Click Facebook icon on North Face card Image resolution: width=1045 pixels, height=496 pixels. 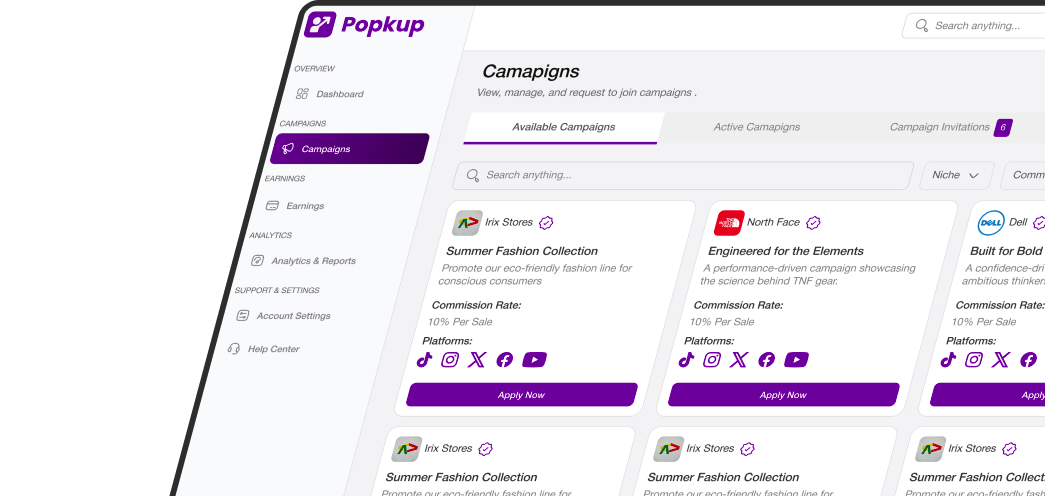click(x=766, y=360)
